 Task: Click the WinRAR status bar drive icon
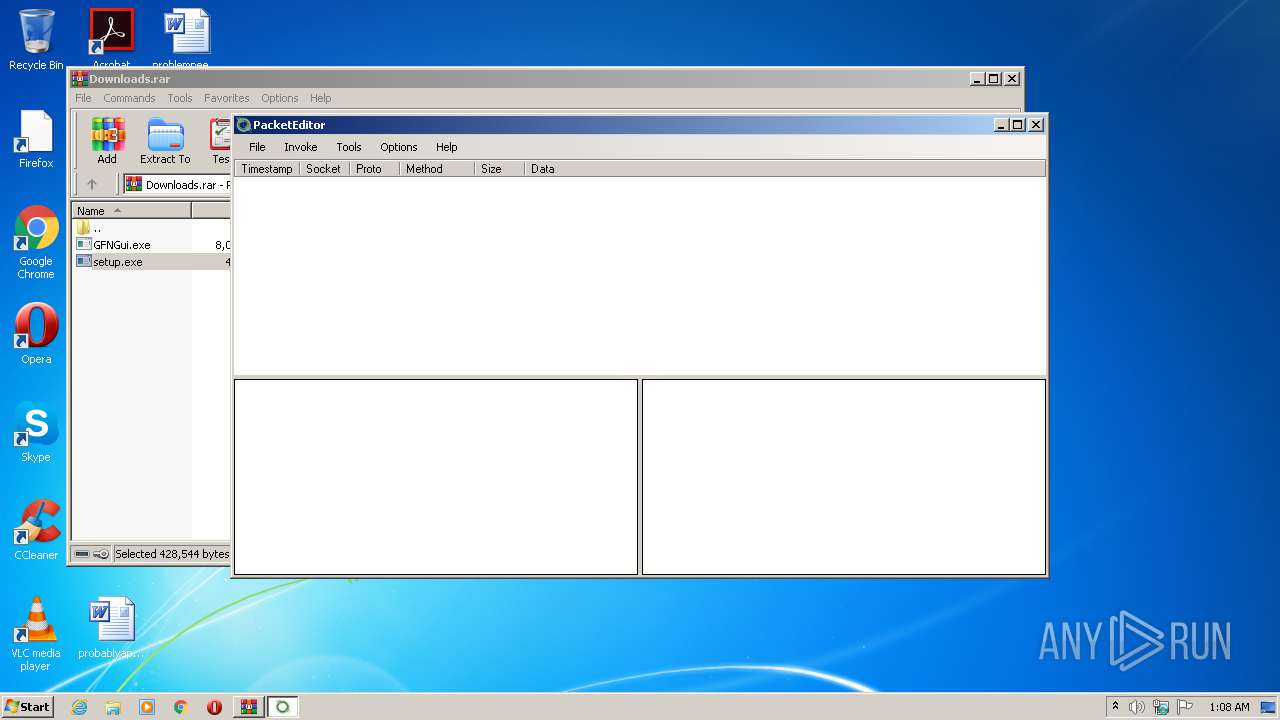tap(82, 554)
